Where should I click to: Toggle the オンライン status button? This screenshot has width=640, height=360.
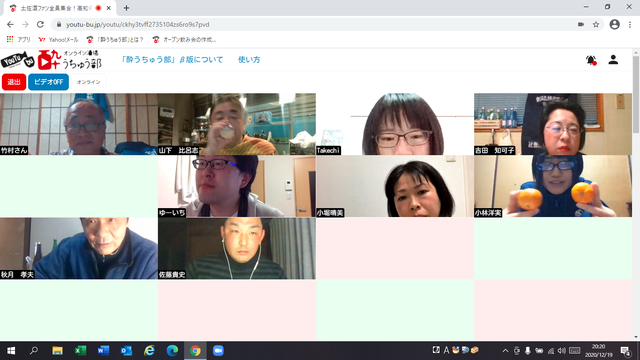point(89,82)
